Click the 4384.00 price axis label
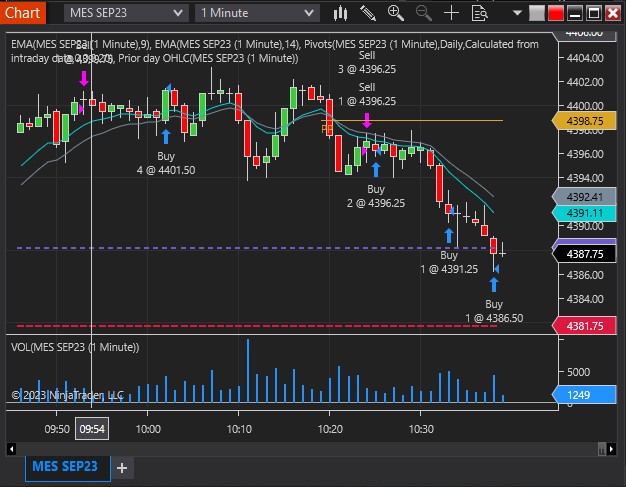 [x=585, y=299]
